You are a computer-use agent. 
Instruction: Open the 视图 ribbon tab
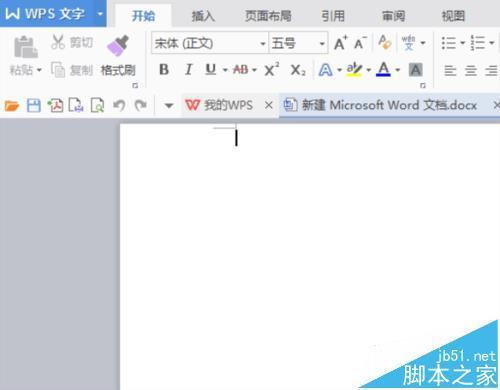[453, 16]
